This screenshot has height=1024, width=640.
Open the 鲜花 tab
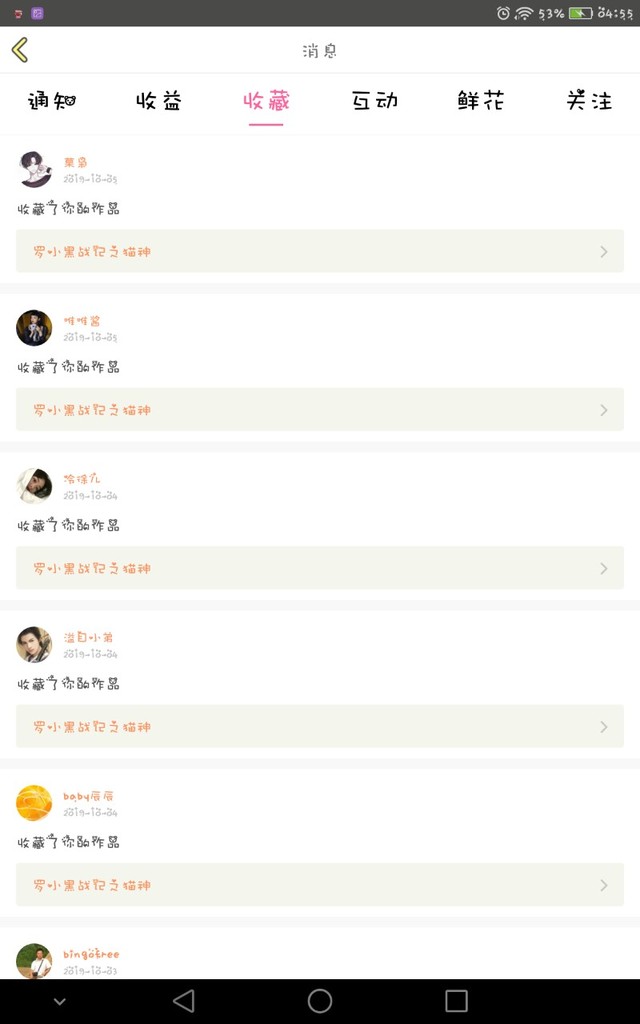coord(481,101)
